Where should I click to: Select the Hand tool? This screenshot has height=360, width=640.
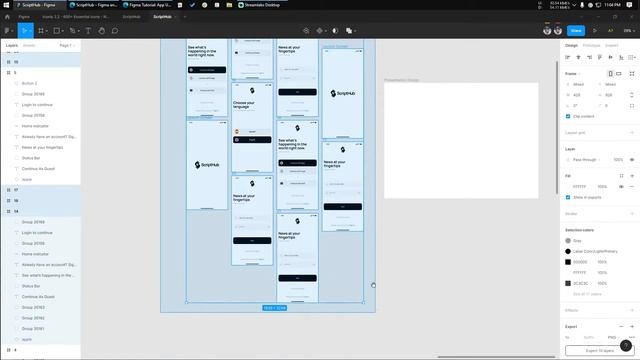click(x=101, y=31)
